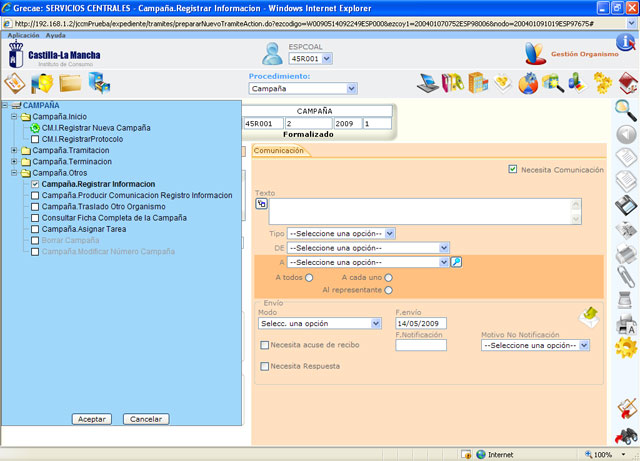
Task: Click the user avatar icon beside ESPCOAL
Action: click(x=272, y=53)
